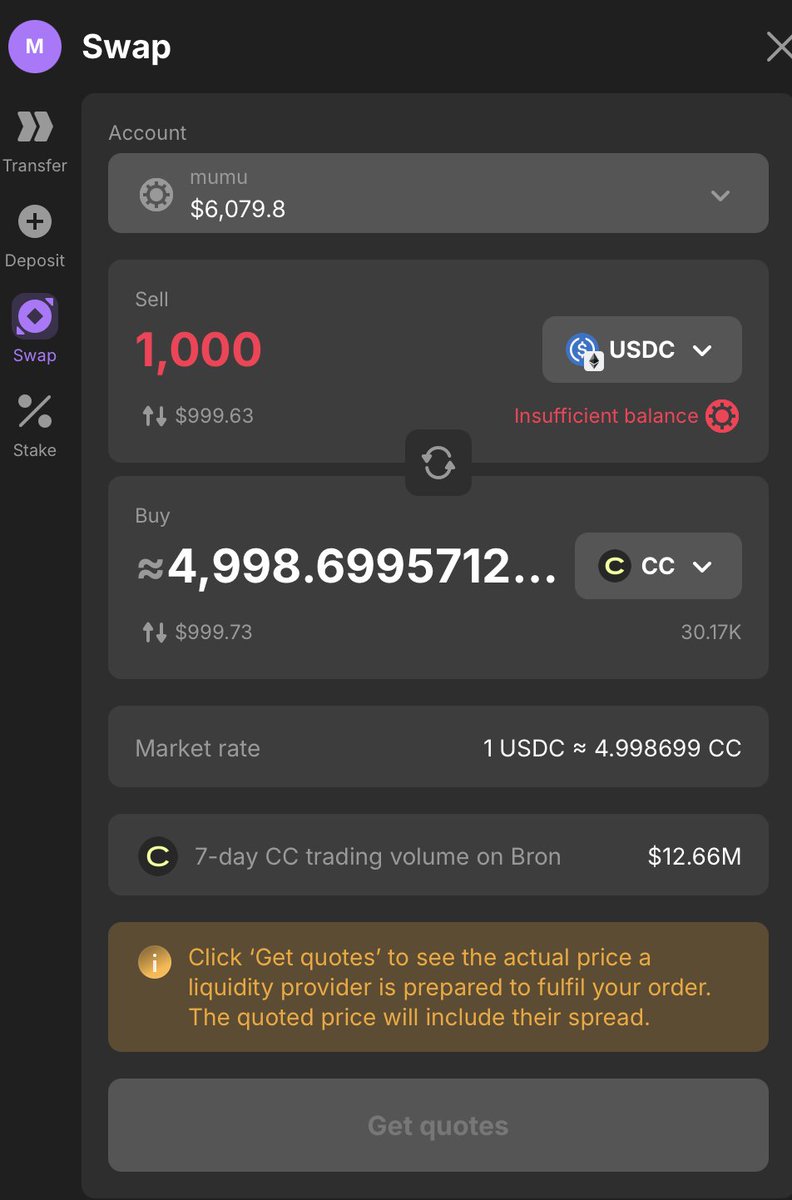Image resolution: width=792 pixels, height=1200 pixels.
Task: Open the CC buy token dropdown
Action: [657, 566]
